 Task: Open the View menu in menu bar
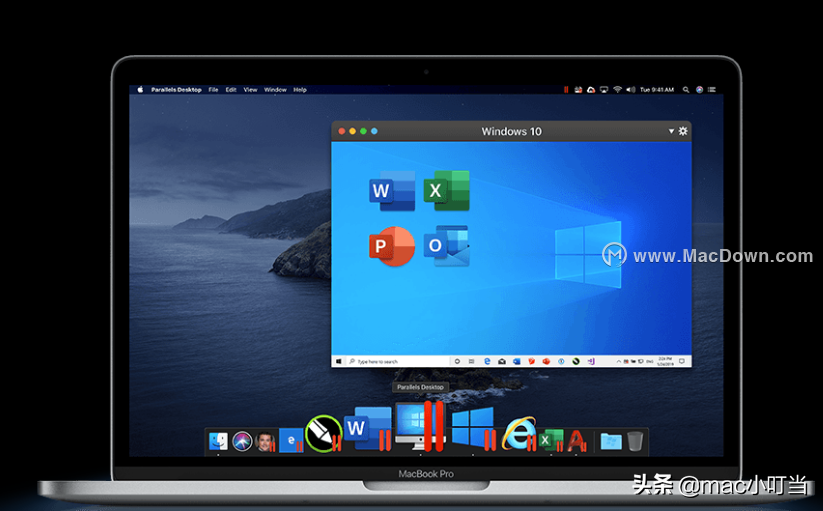tap(250, 90)
